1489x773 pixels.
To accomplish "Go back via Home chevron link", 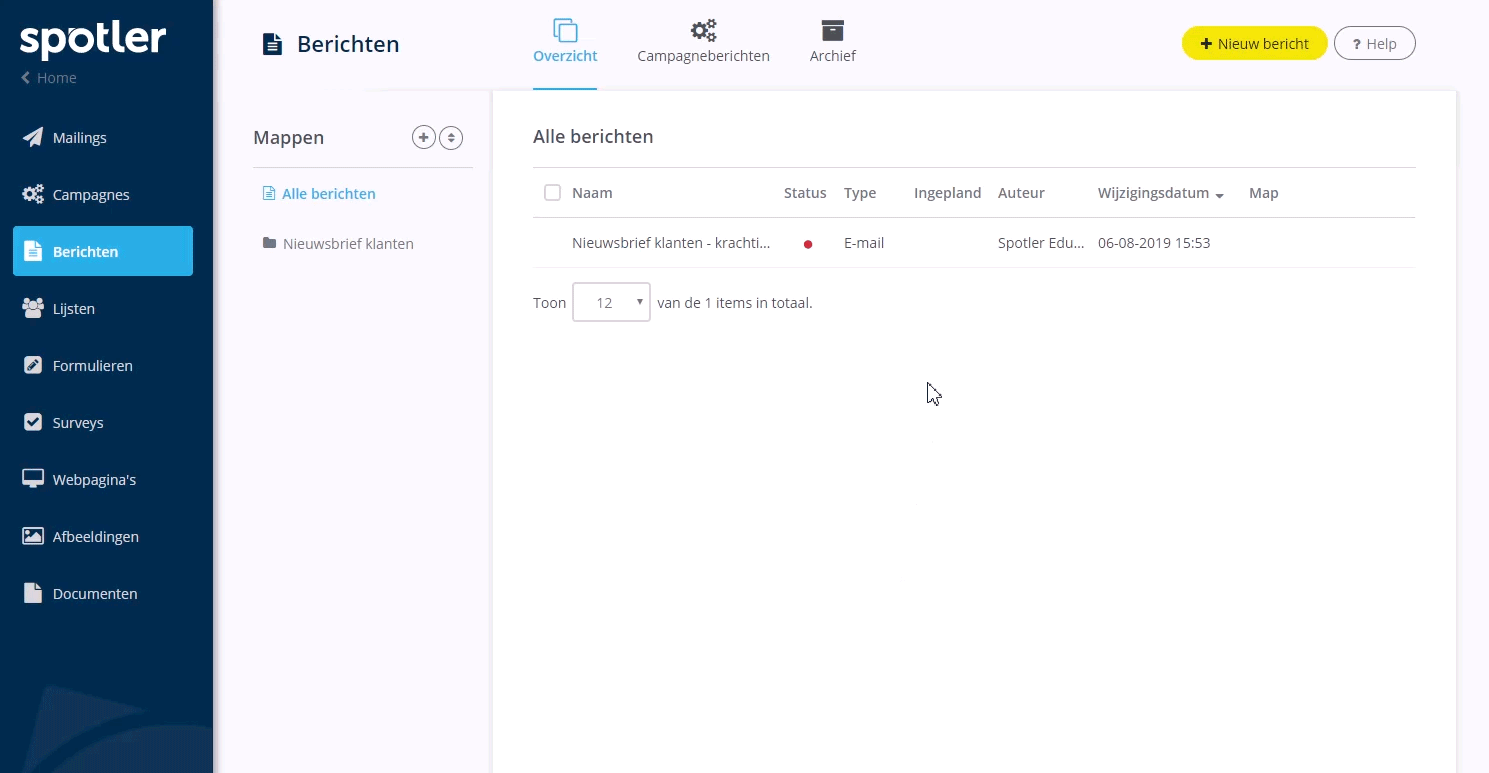I will point(49,78).
